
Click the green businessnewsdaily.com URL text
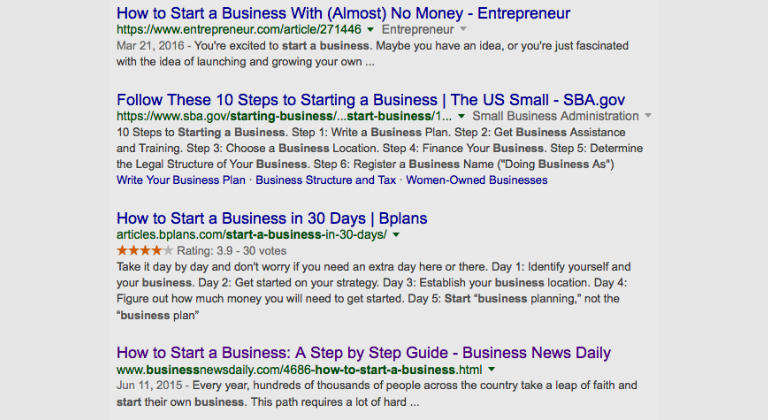pyautogui.click(x=299, y=371)
